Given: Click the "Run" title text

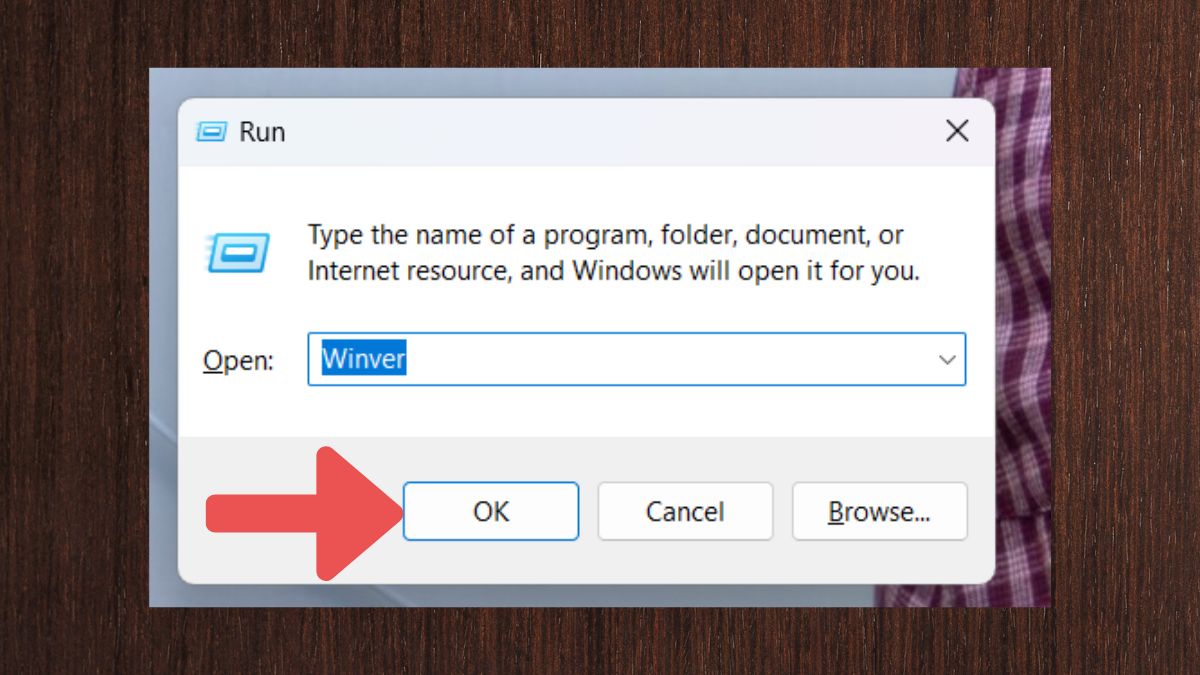Looking at the screenshot, I should coord(262,132).
